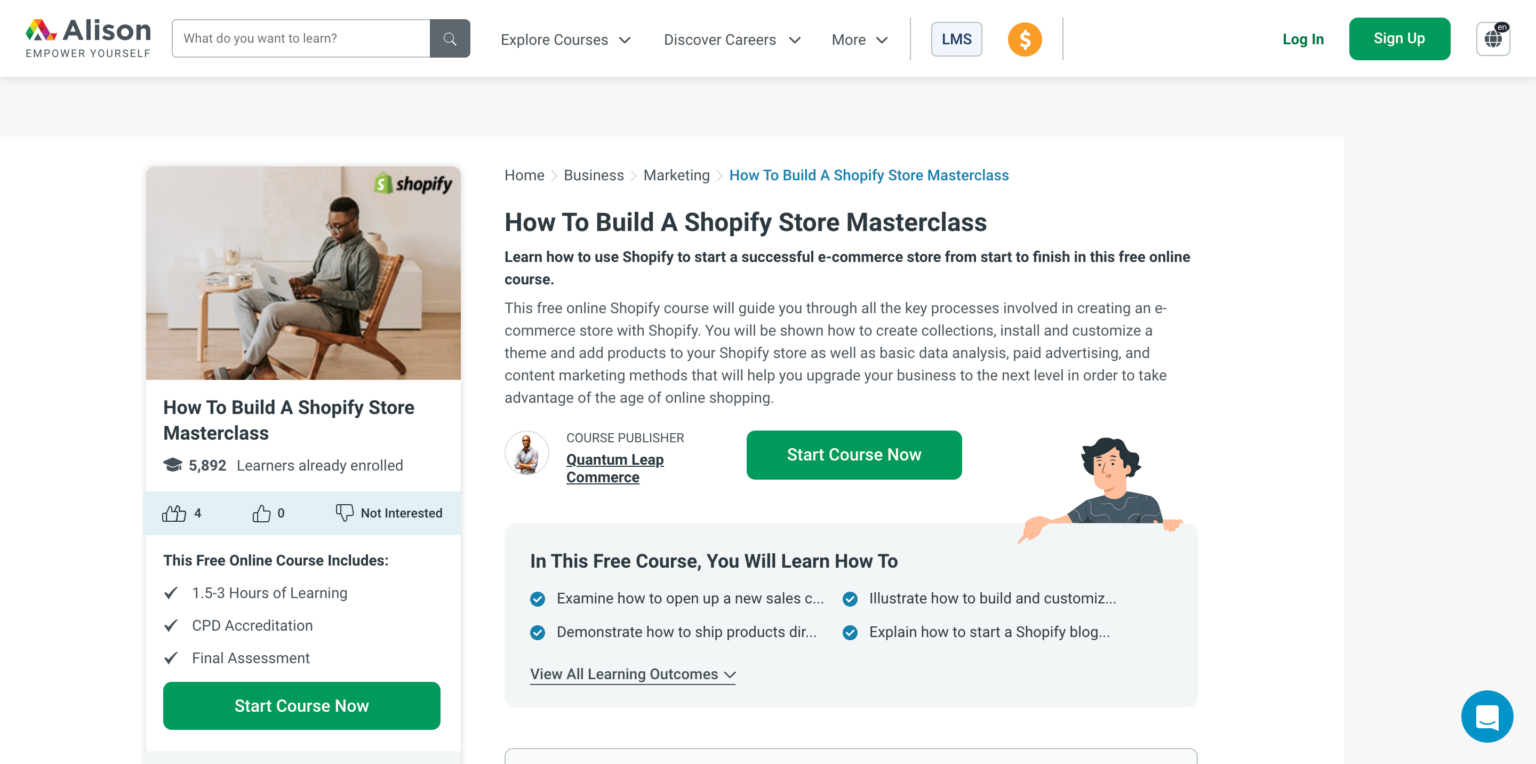Toggle the double thumbs-up rating for the course
This screenshot has height=764, width=1536.
click(x=176, y=512)
